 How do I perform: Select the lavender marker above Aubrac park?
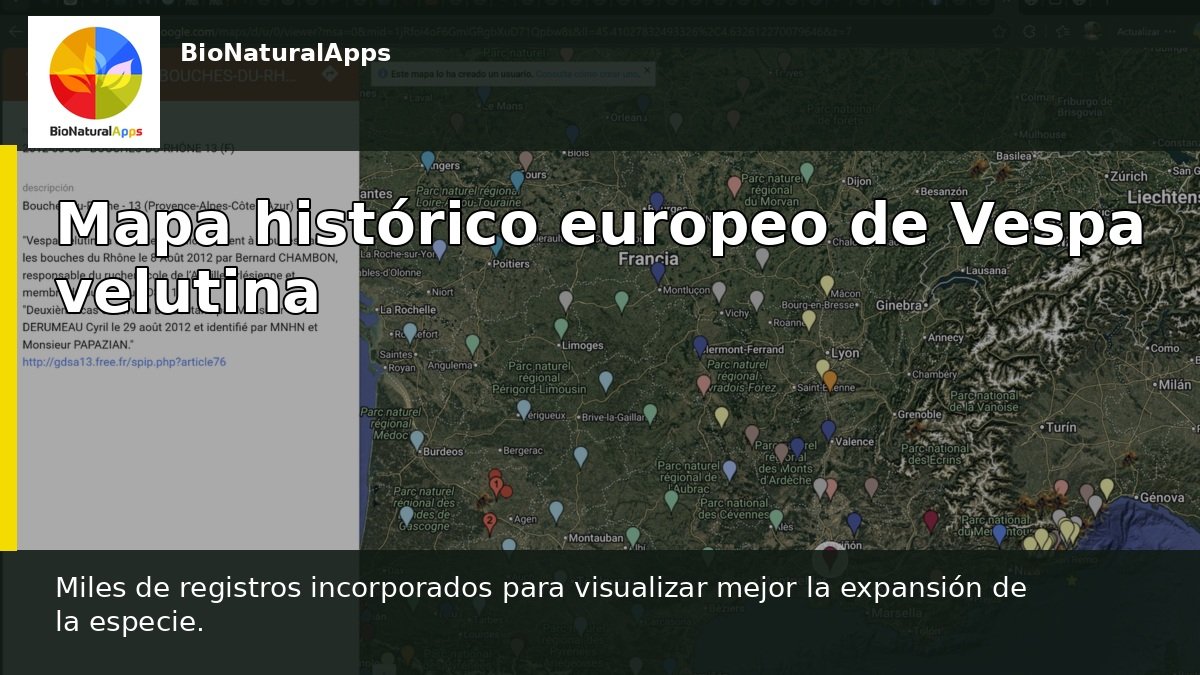[x=730, y=469]
